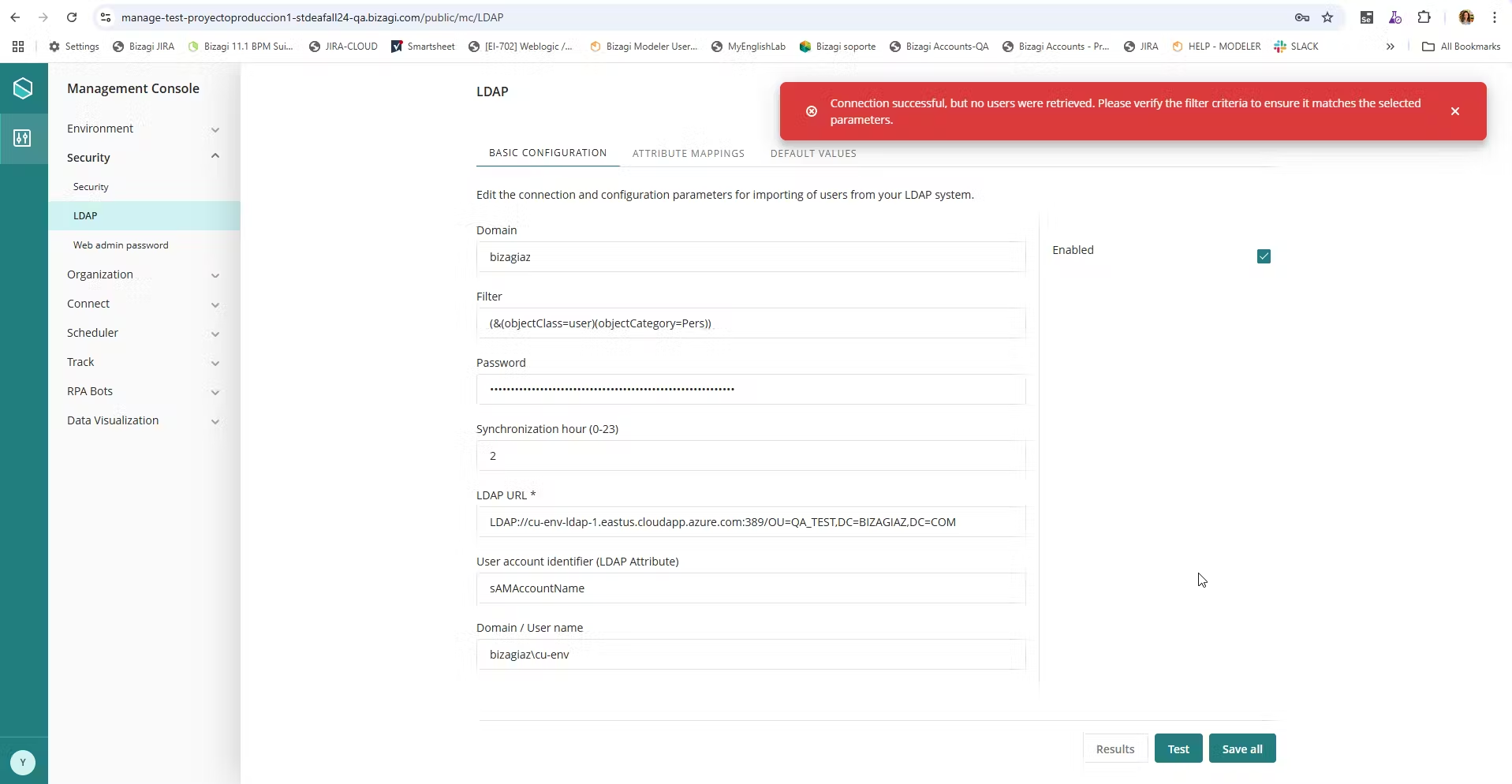Click the user avatar Y icon

(x=23, y=762)
